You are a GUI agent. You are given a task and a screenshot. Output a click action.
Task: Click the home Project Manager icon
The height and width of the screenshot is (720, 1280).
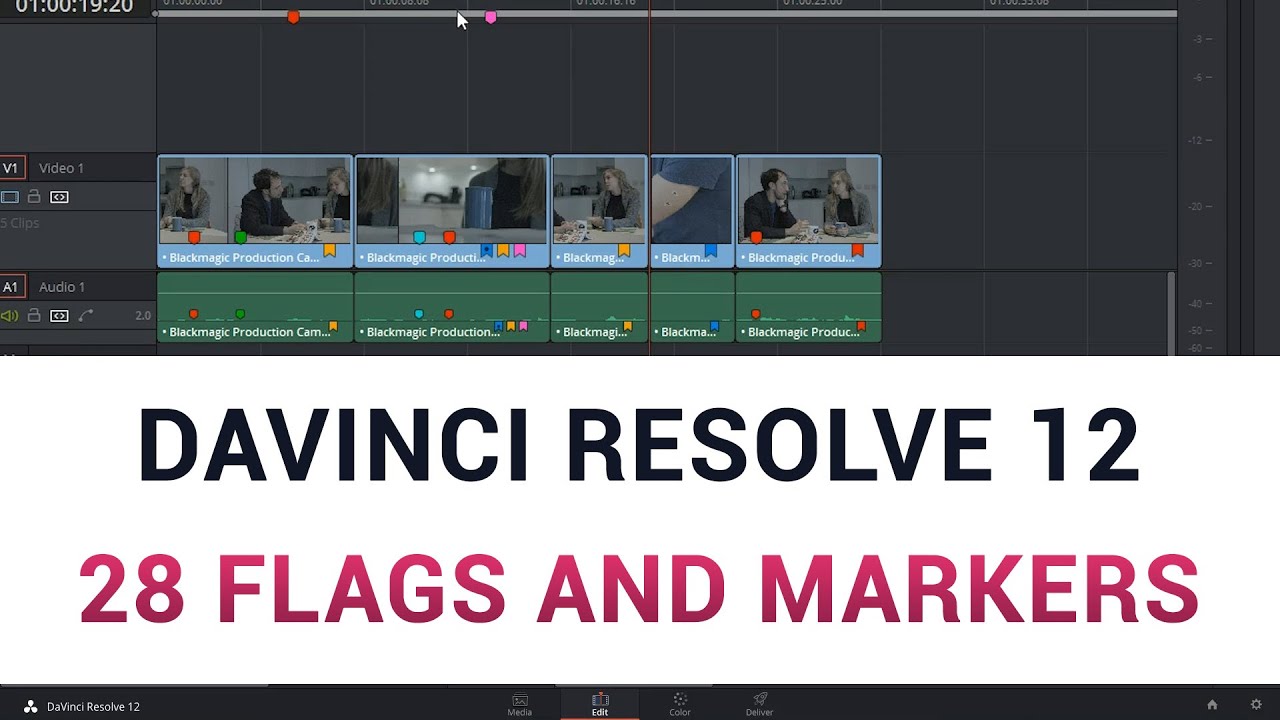pos(1212,705)
